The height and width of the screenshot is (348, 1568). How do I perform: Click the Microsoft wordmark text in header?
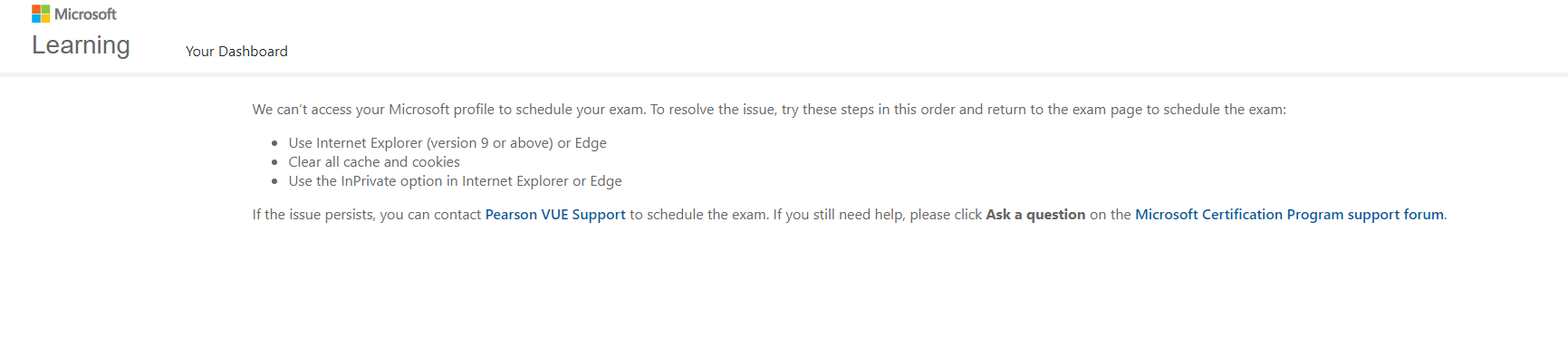pos(85,14)
